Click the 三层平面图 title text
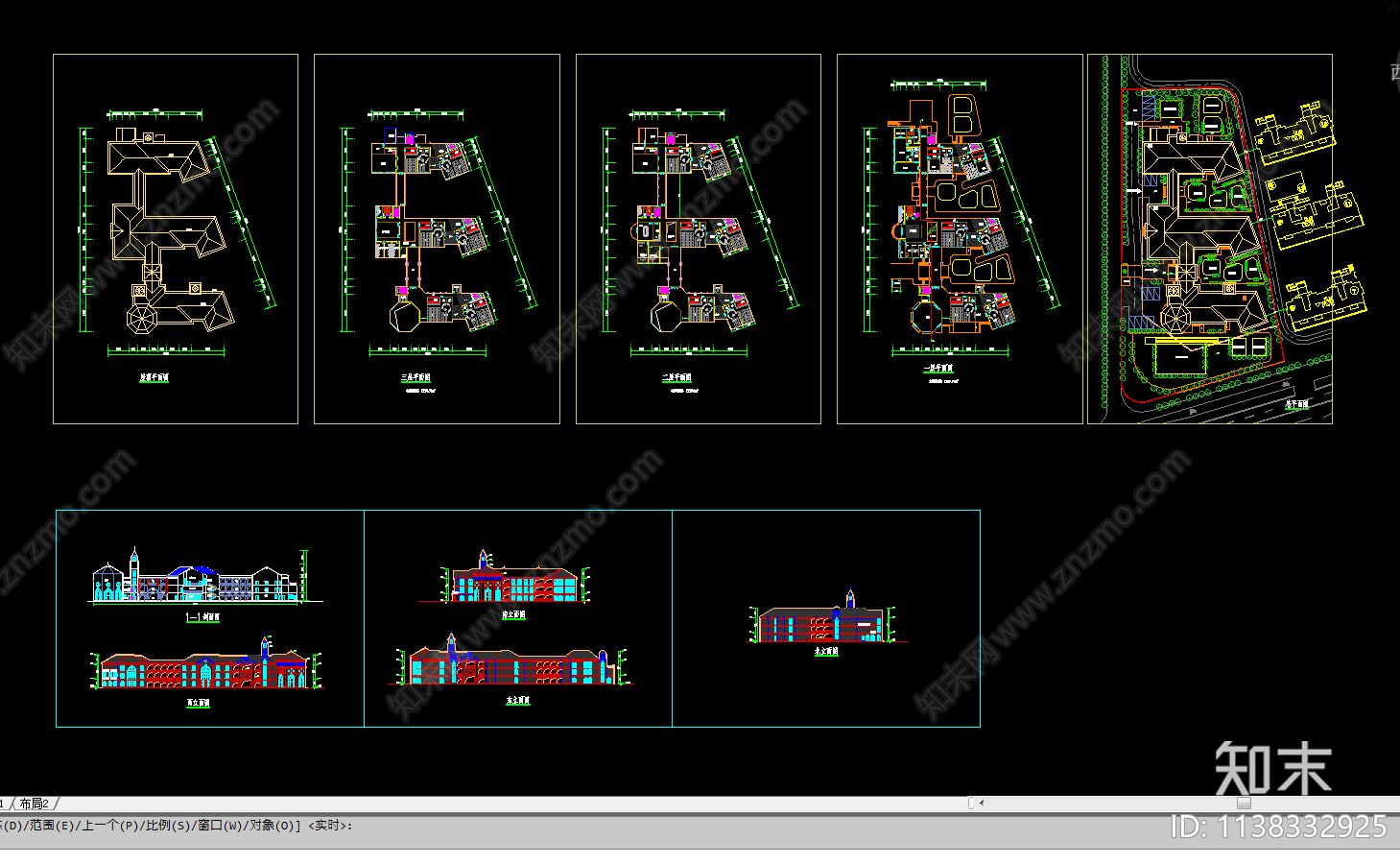Screen dimensions: 1400x864 click(x=415, y=378)
